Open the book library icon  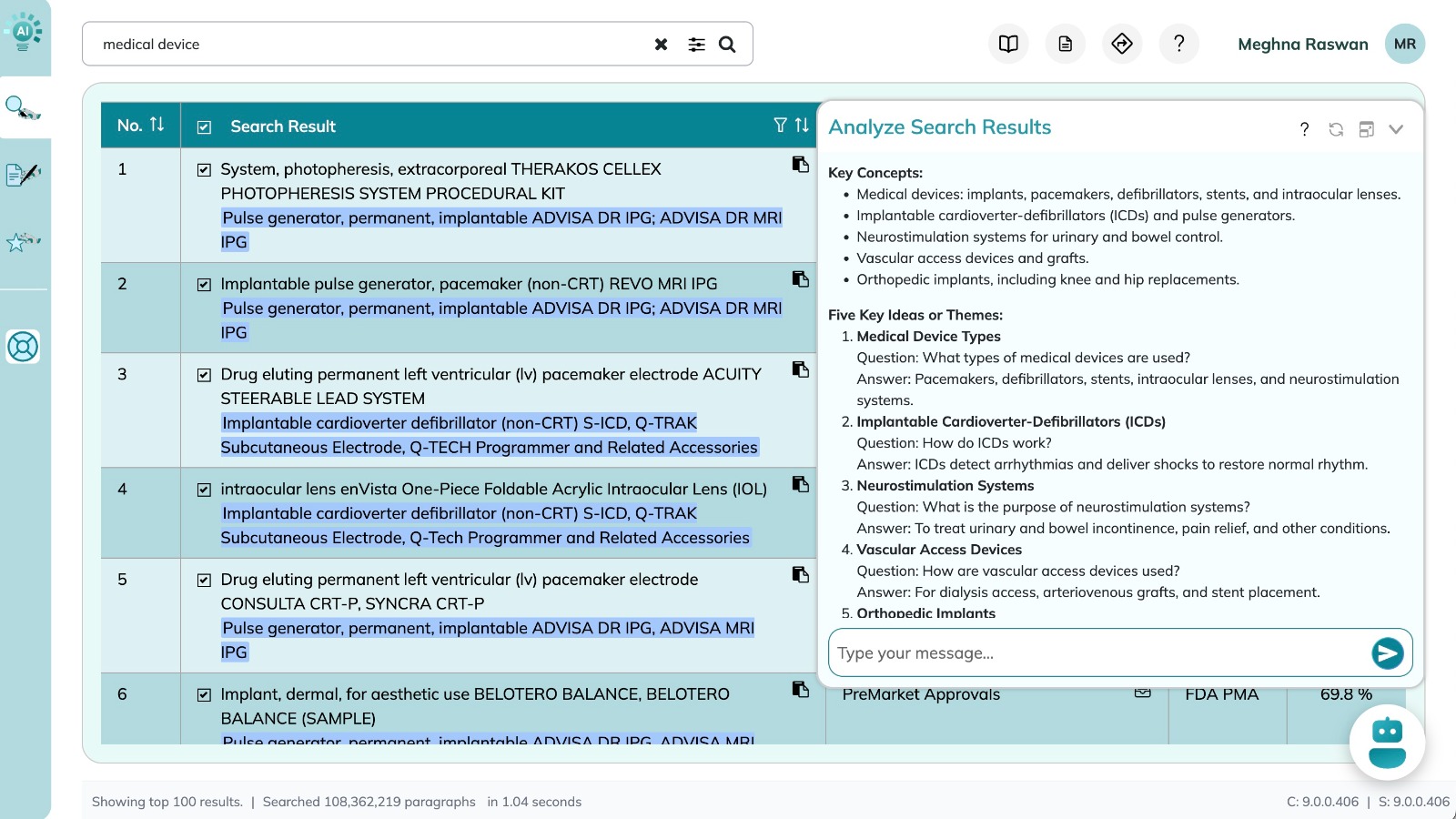click(1008, 44)
